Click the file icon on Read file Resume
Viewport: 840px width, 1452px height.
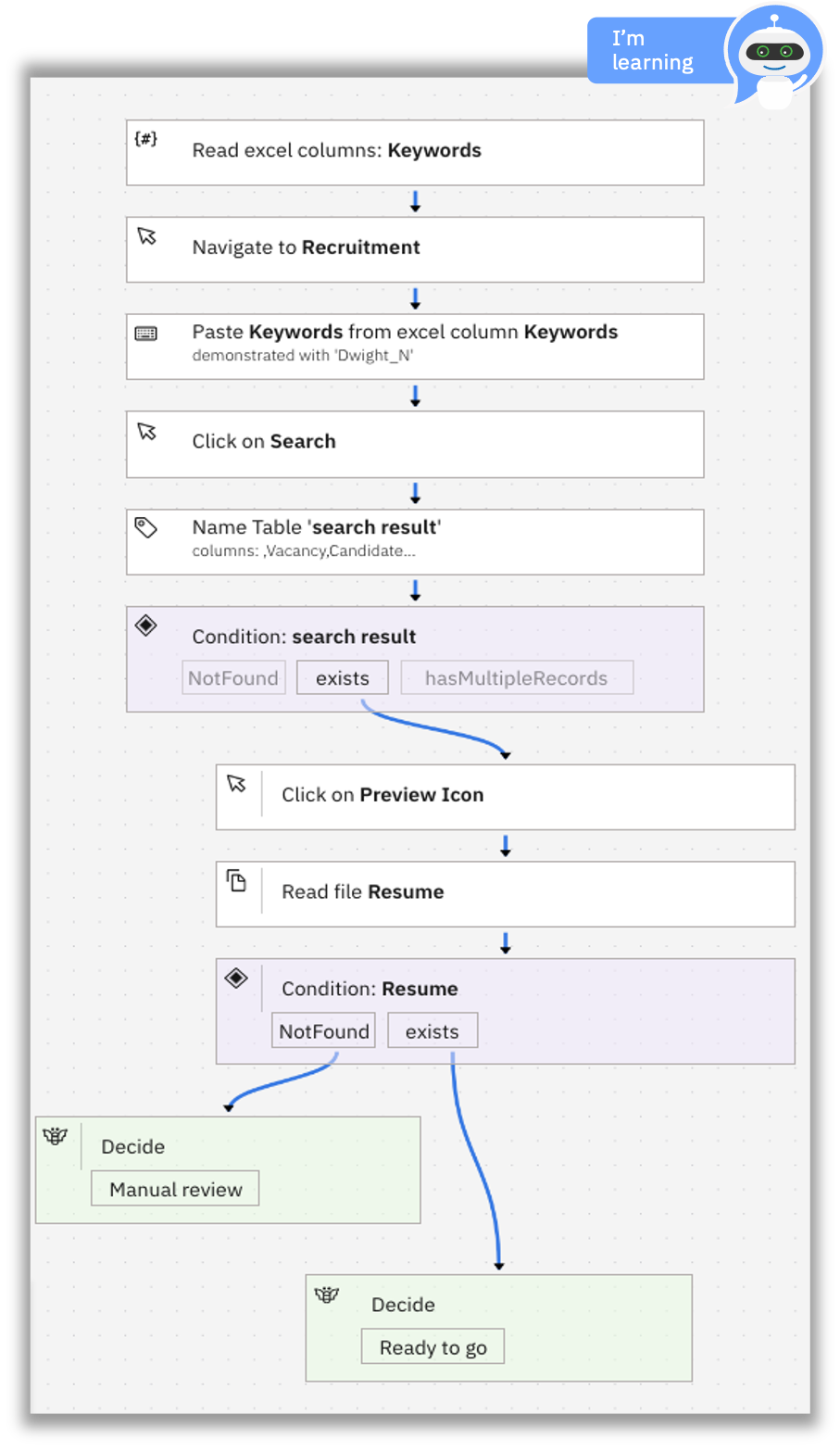coord(237,880)
